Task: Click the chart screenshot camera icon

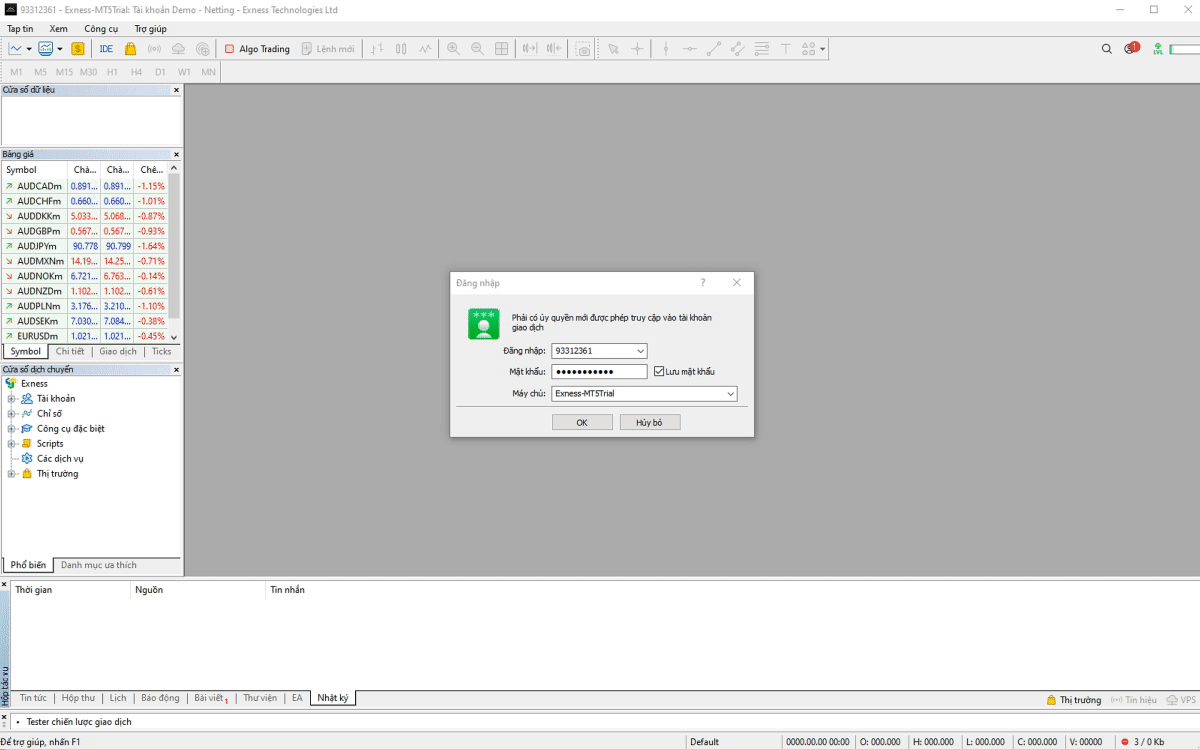Action: pos(583,48)
